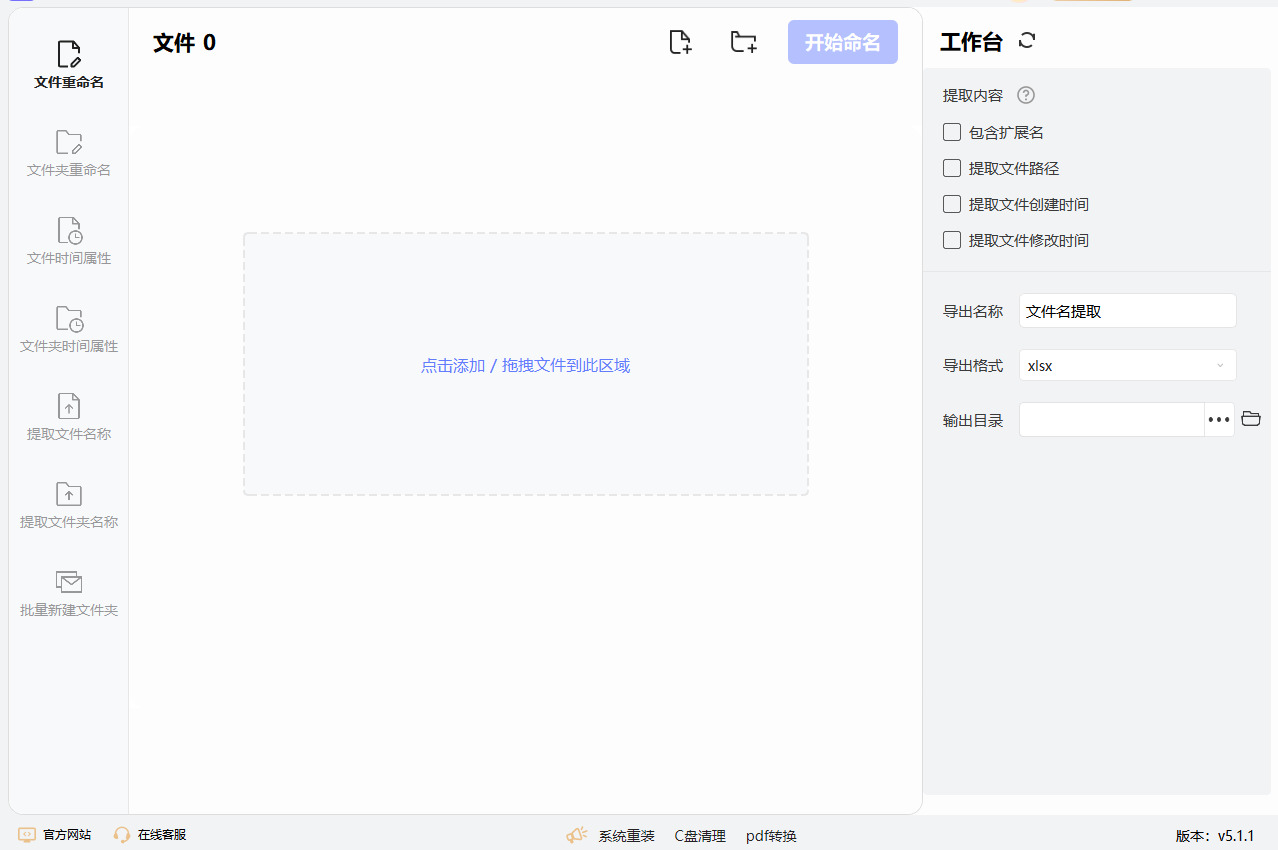Click the 工作台 panel title
Viewport: 1278px width, 850px height.
click(x=971, y=42)
